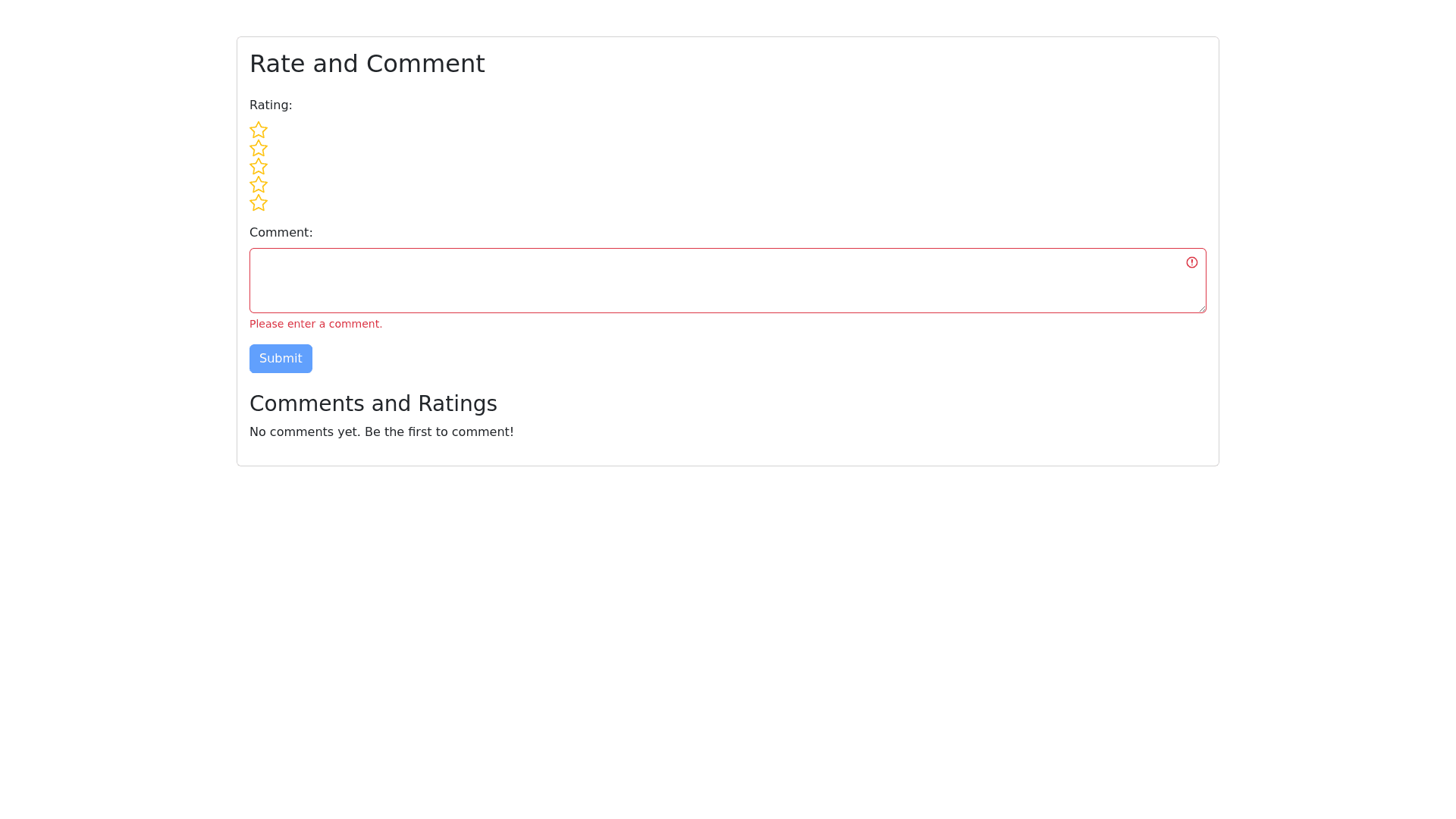Click the "Rating:" label
Image resolution: width=1456 pixels, height=819 pixels.
coord(271,105)
